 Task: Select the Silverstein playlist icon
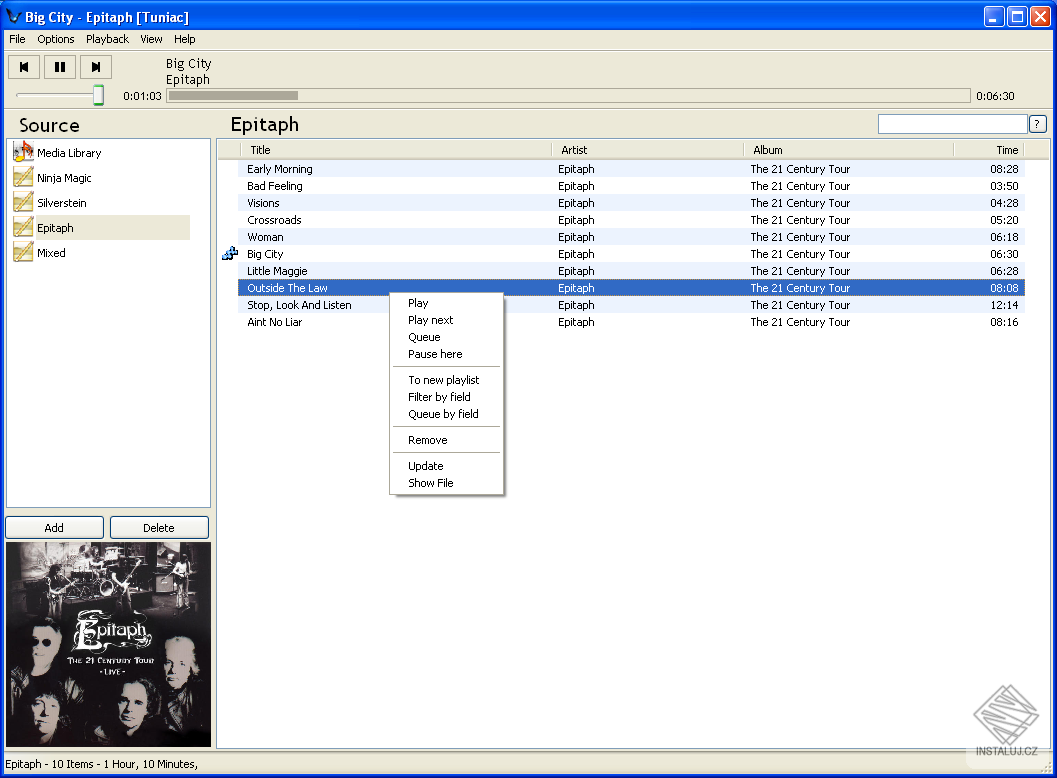[24, 202]
